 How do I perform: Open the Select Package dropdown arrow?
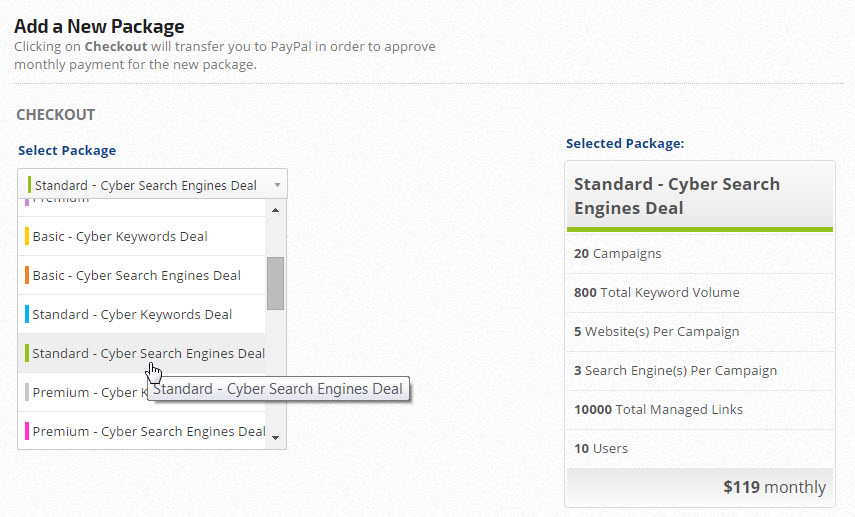pyautogui.click(x=276, y=185)
